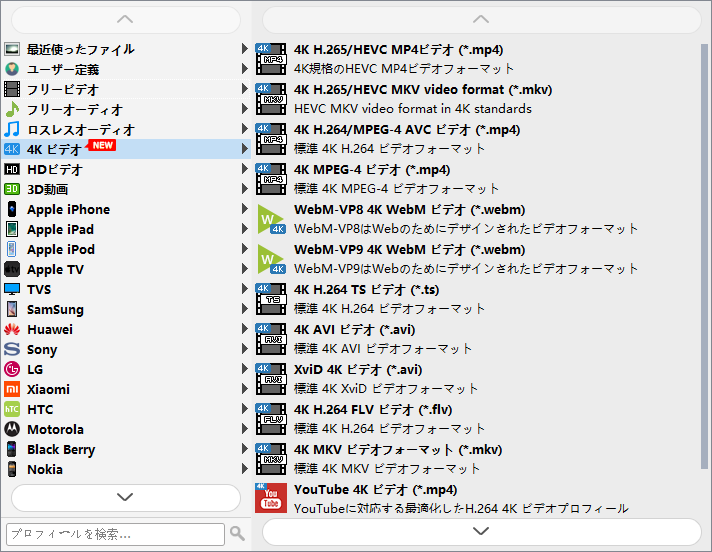Expand the Nokia submenu arrow

pyautogui.click(x=244, y=468)
